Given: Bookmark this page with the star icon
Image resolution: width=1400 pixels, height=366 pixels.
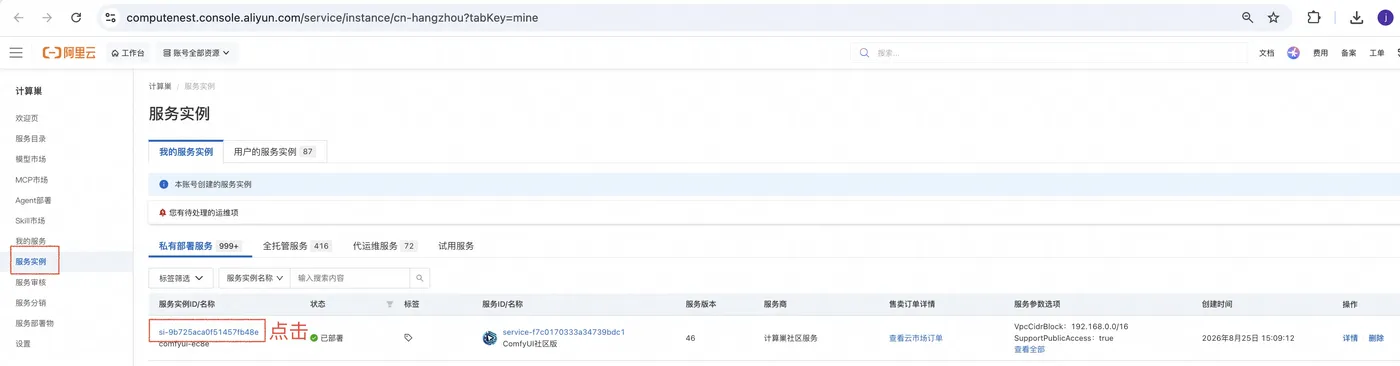Looking at the screenshot, I should (x=1273, y=17).
